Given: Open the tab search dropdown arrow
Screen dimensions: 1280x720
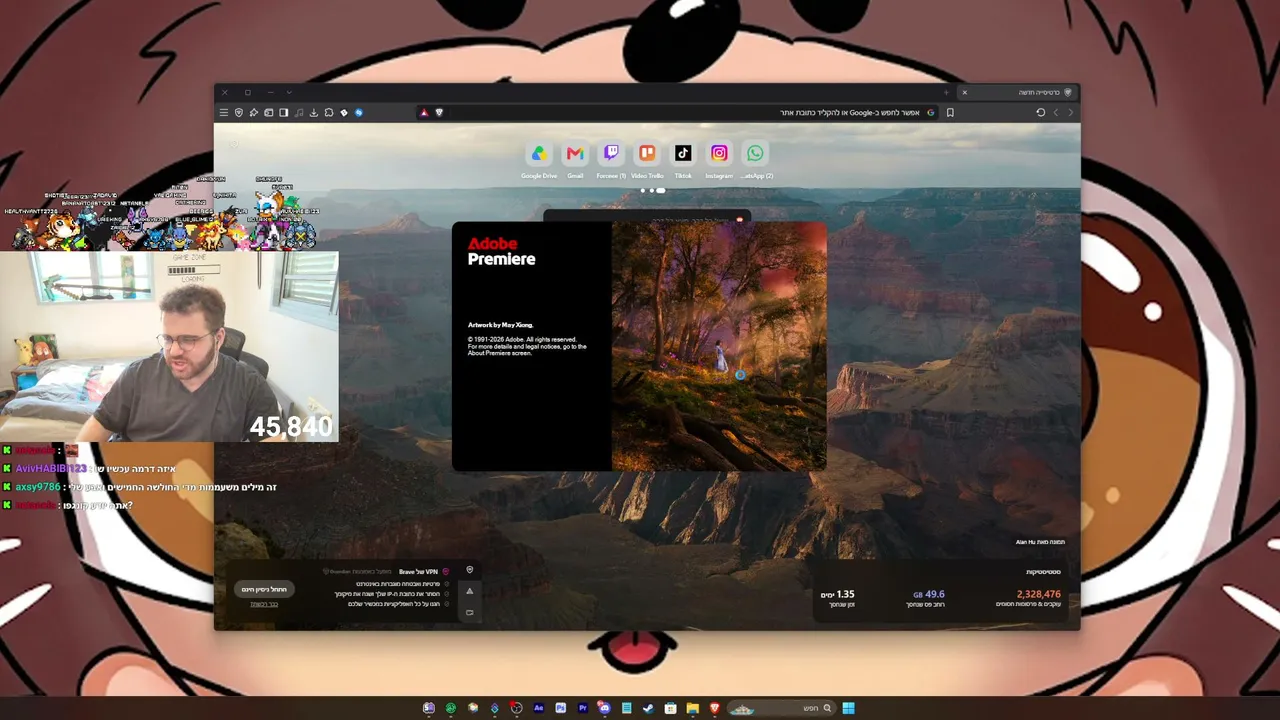Looking at the screenshot, I should click(x=289, y=93).
